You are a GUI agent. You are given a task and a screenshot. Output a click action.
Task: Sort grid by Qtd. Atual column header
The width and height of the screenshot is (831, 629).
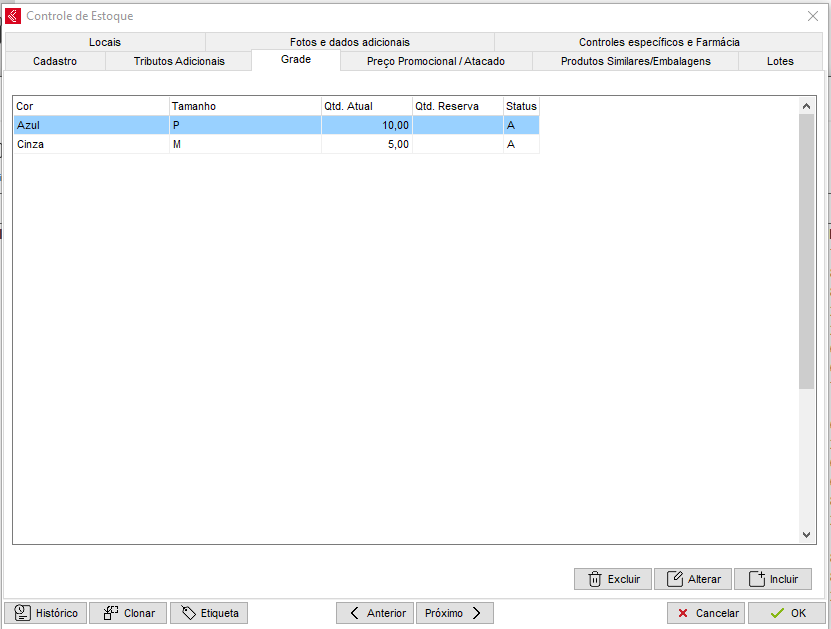click(366, 106)
